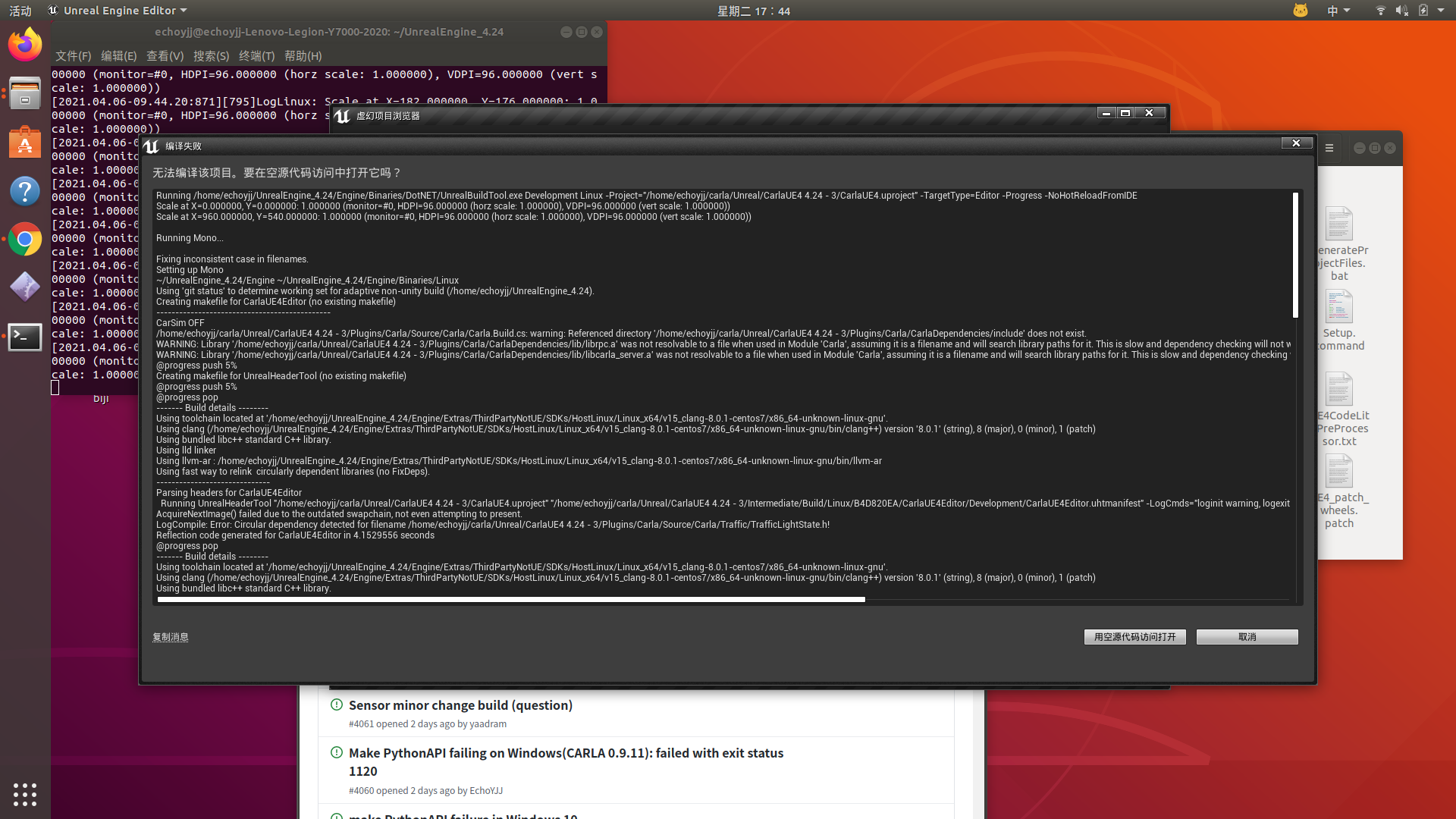This screenshot has width=1456, height=819.
Task: Open the Terminal icon in the dock
Action: click(25, 337)
